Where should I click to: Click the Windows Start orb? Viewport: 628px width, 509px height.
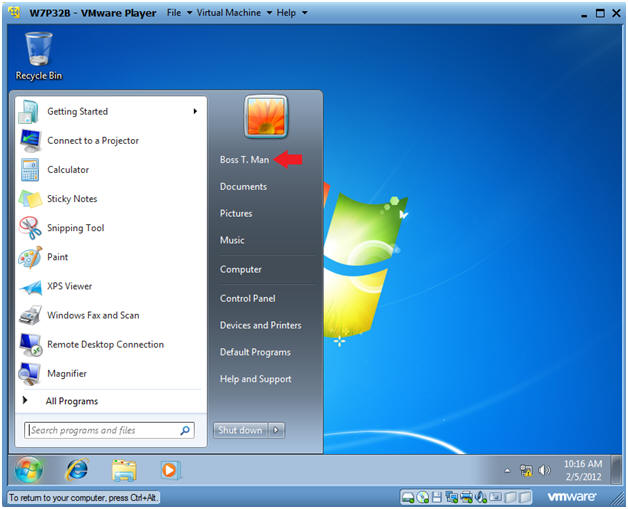pos(28,469)
